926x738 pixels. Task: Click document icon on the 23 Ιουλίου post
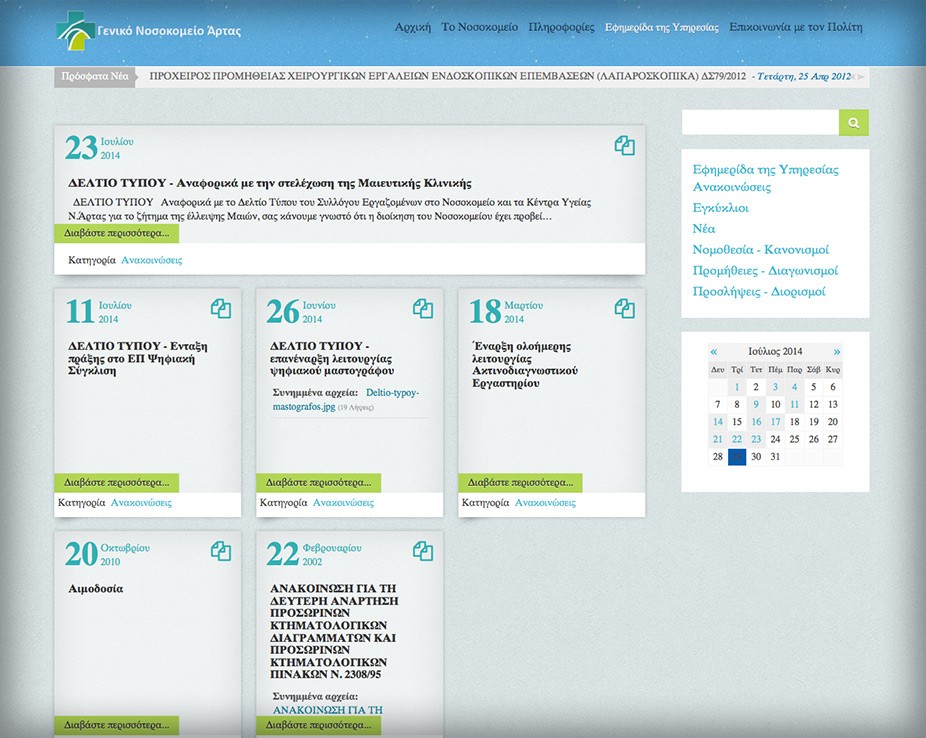click(x=624, y=145)
